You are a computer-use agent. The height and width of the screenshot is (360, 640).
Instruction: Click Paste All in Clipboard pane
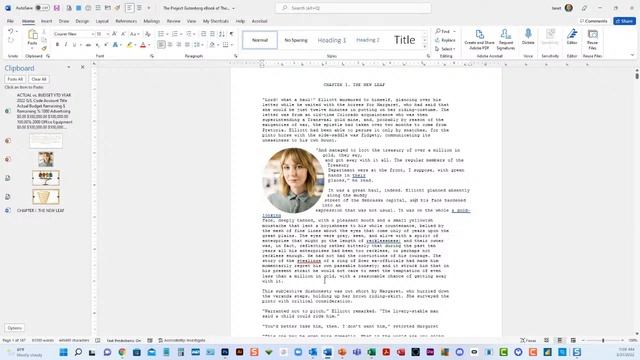click(x=15, y=79)
